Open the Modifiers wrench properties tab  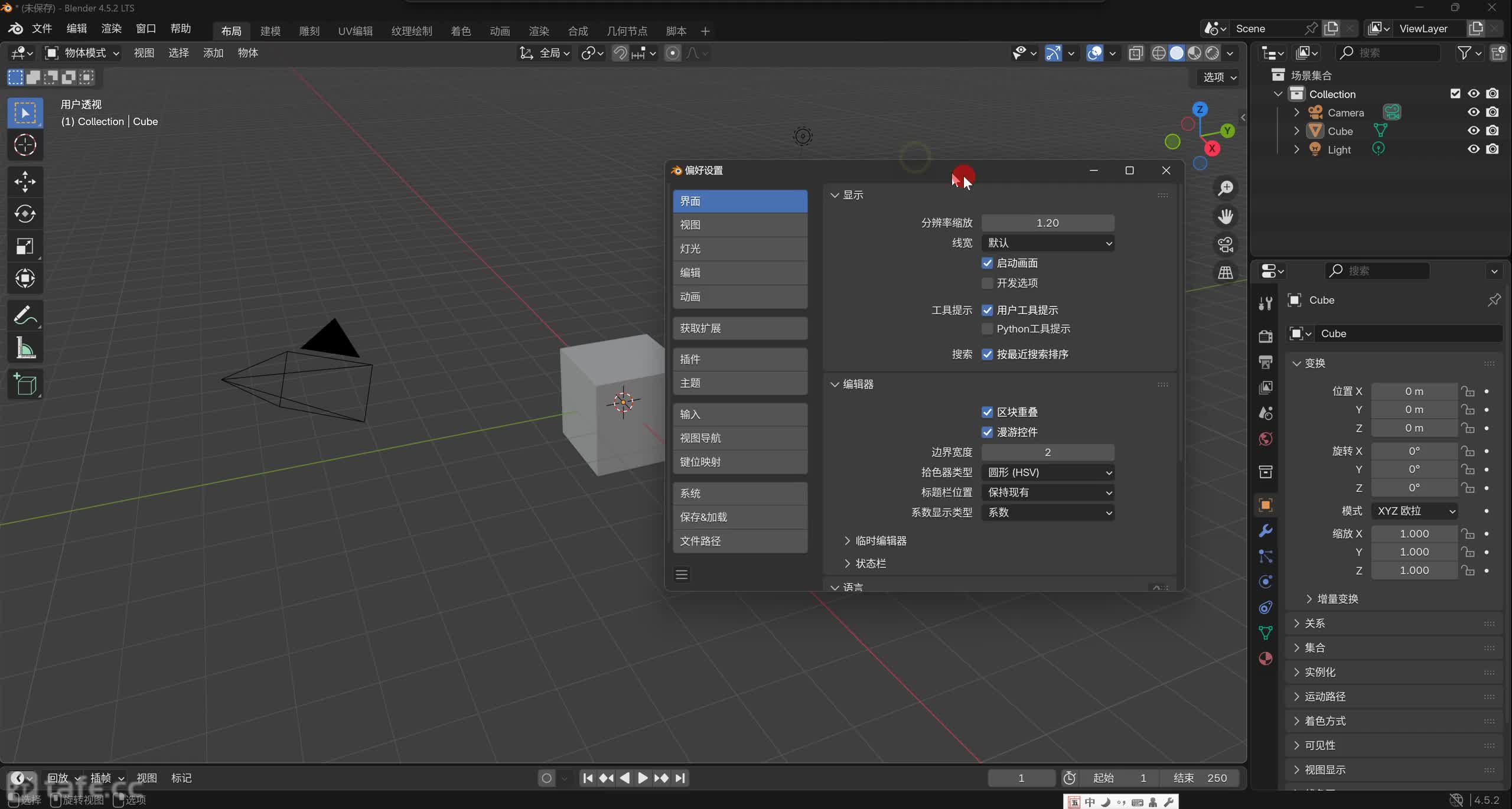[x=1265, y=530]
